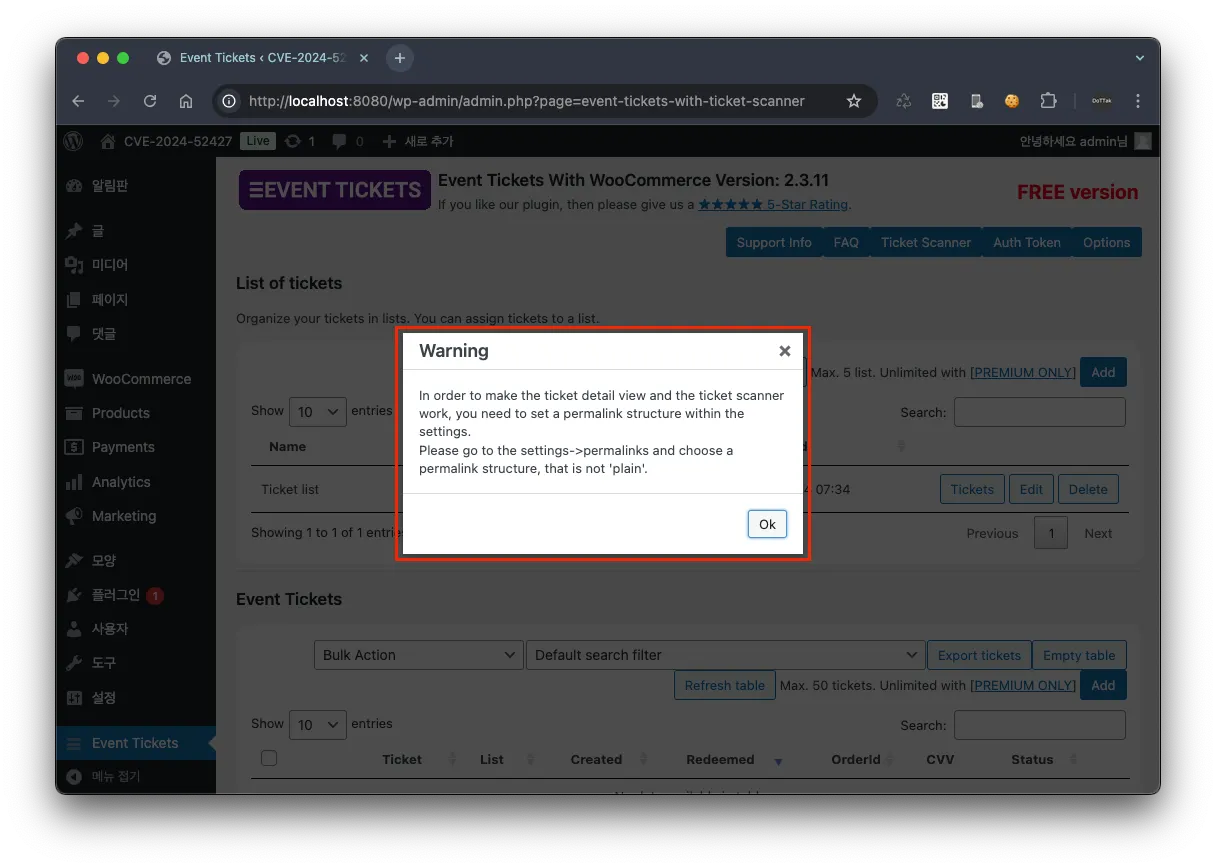Edit the Ticket list row
This screenshot has height=868, width=1216.
pyautogui.click(x=1031, y=490)
